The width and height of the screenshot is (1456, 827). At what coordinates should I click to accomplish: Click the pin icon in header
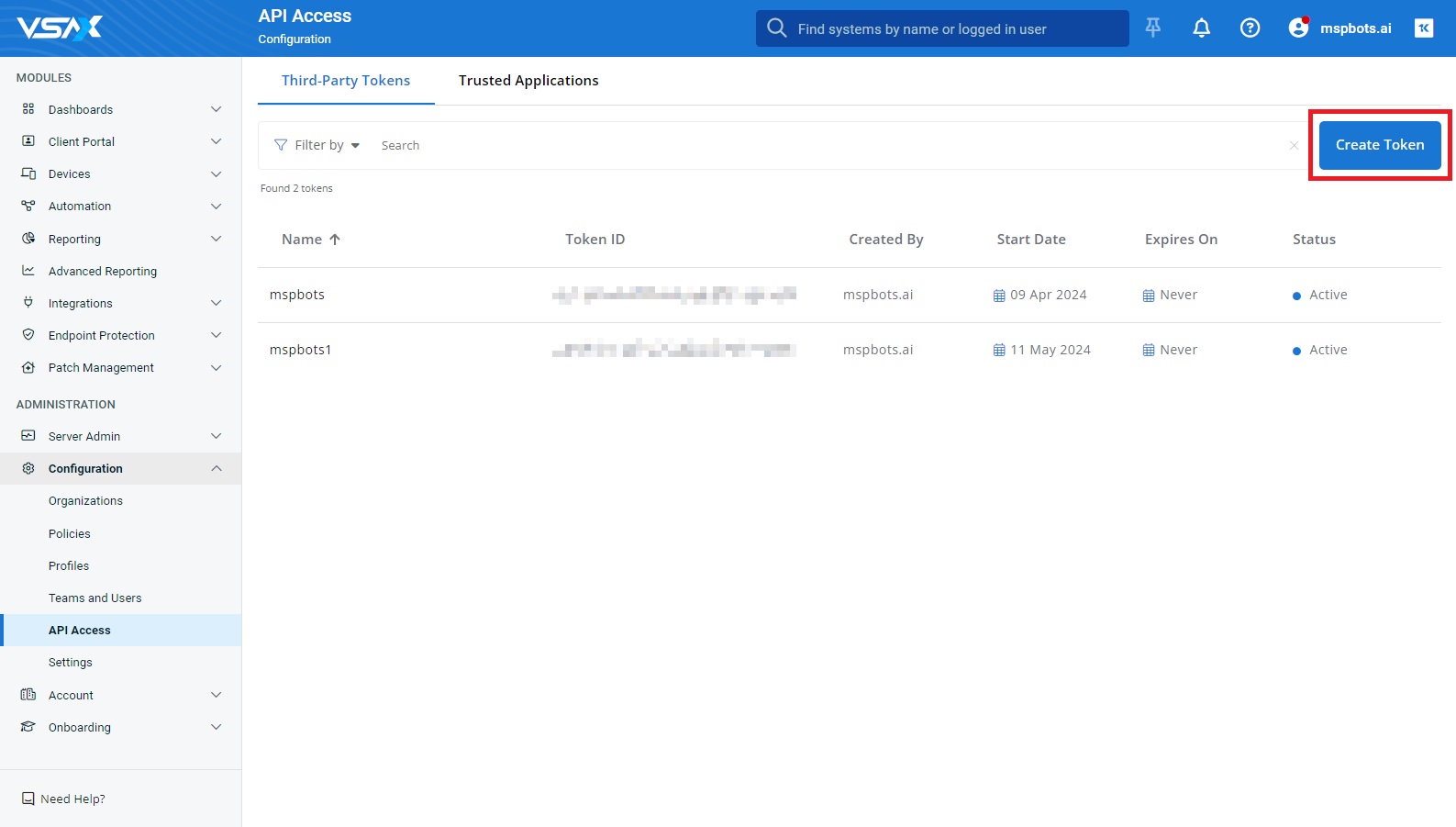(x=1153, y=28)
